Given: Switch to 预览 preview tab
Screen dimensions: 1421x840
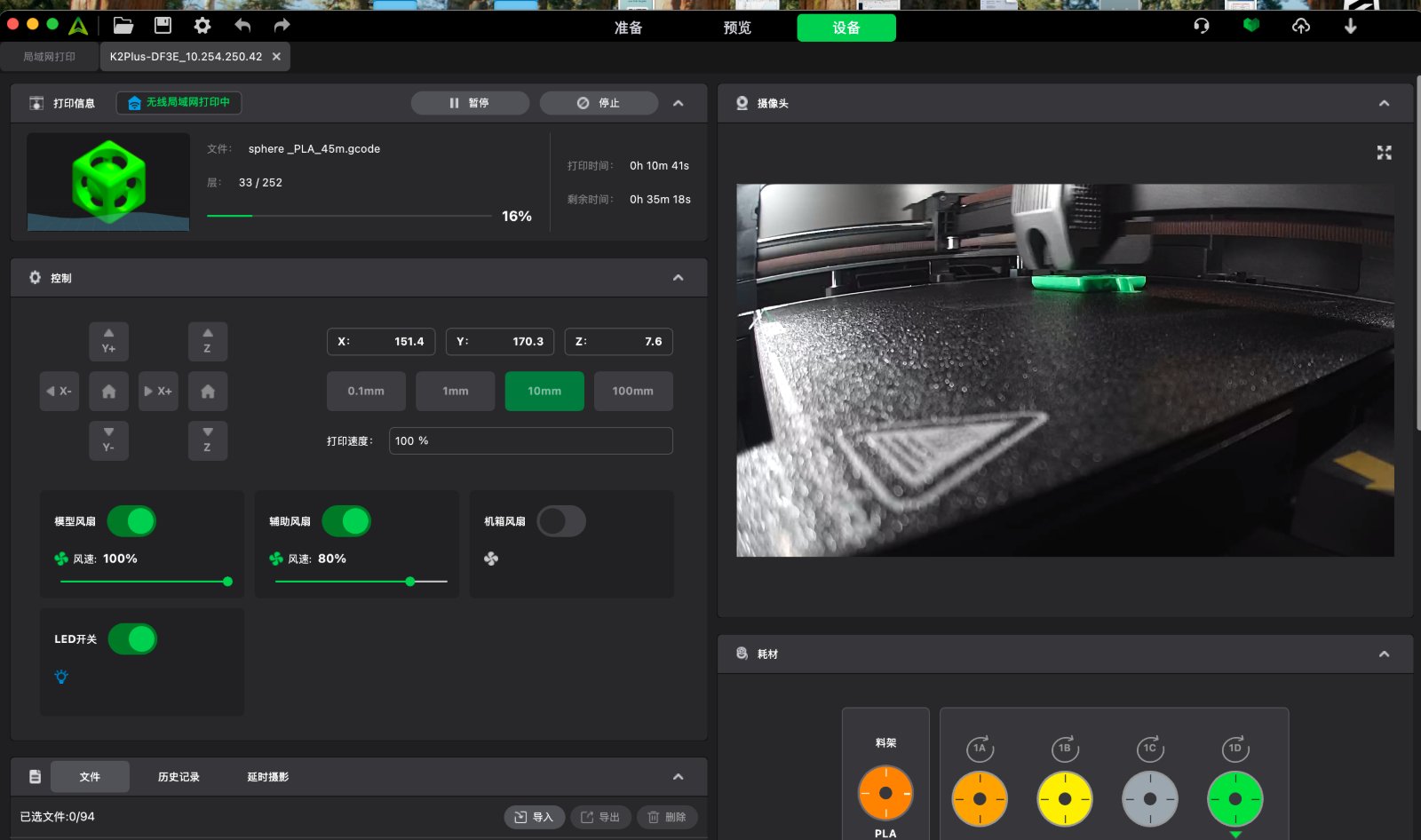Looking at the screenshot, I should click(737, 28).
